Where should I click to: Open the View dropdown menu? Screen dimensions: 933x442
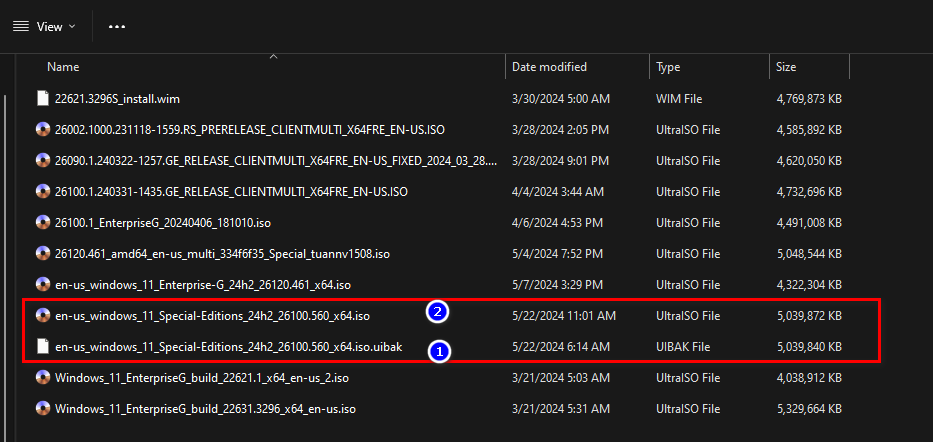(45, 27)
